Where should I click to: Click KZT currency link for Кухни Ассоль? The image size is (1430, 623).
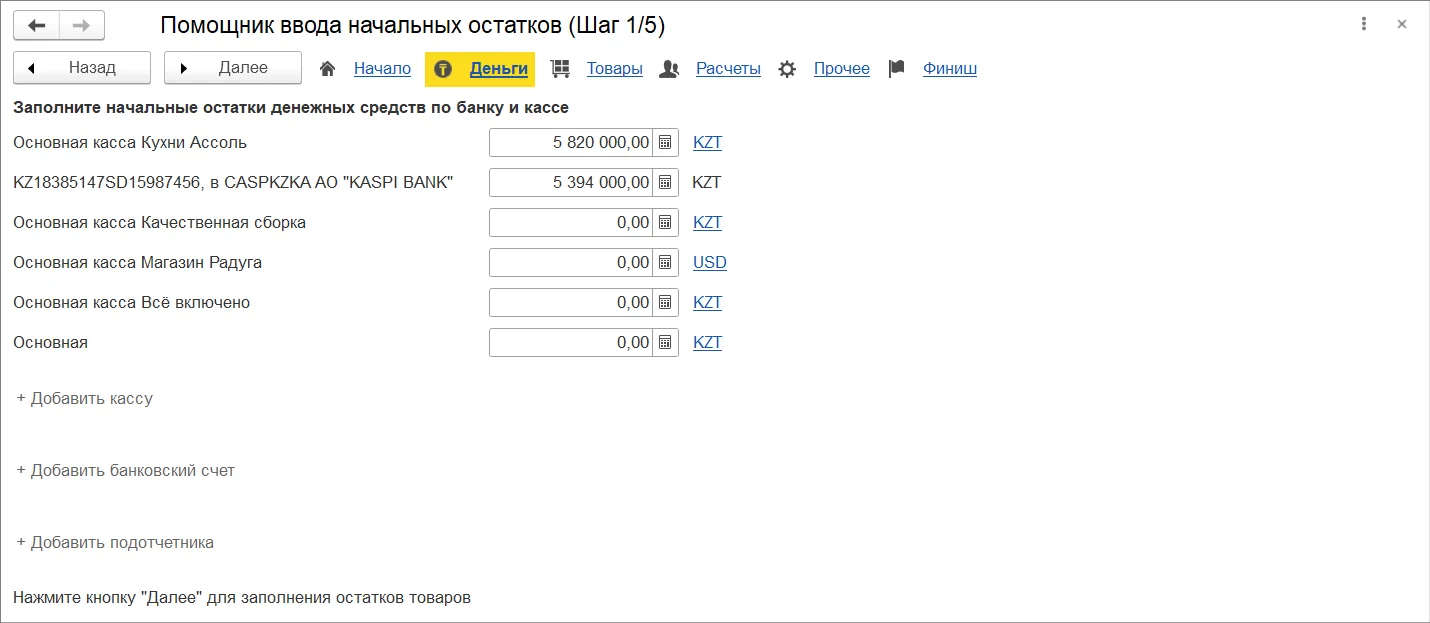click(708, 143)
